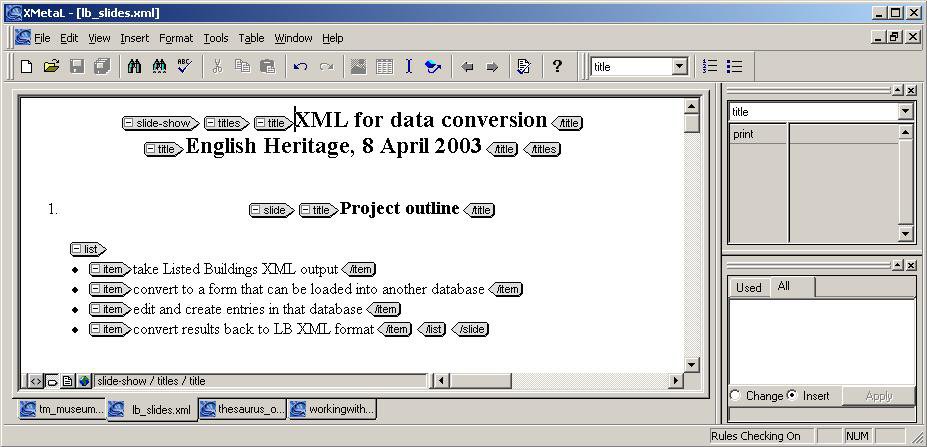
Task: Click the numbered list icon
Action: point(710,67)
